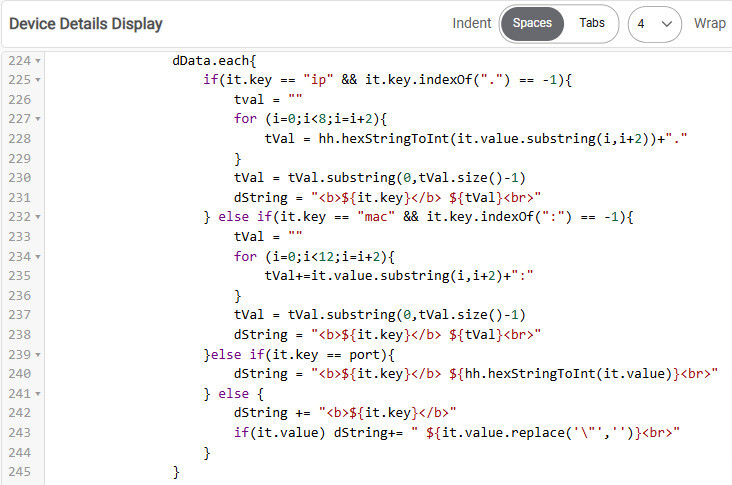Image resolution: width=732 pixels, height=485 pixels.
Task: Fold the ip if-block at line 225
Action: (x=38, y=79)
